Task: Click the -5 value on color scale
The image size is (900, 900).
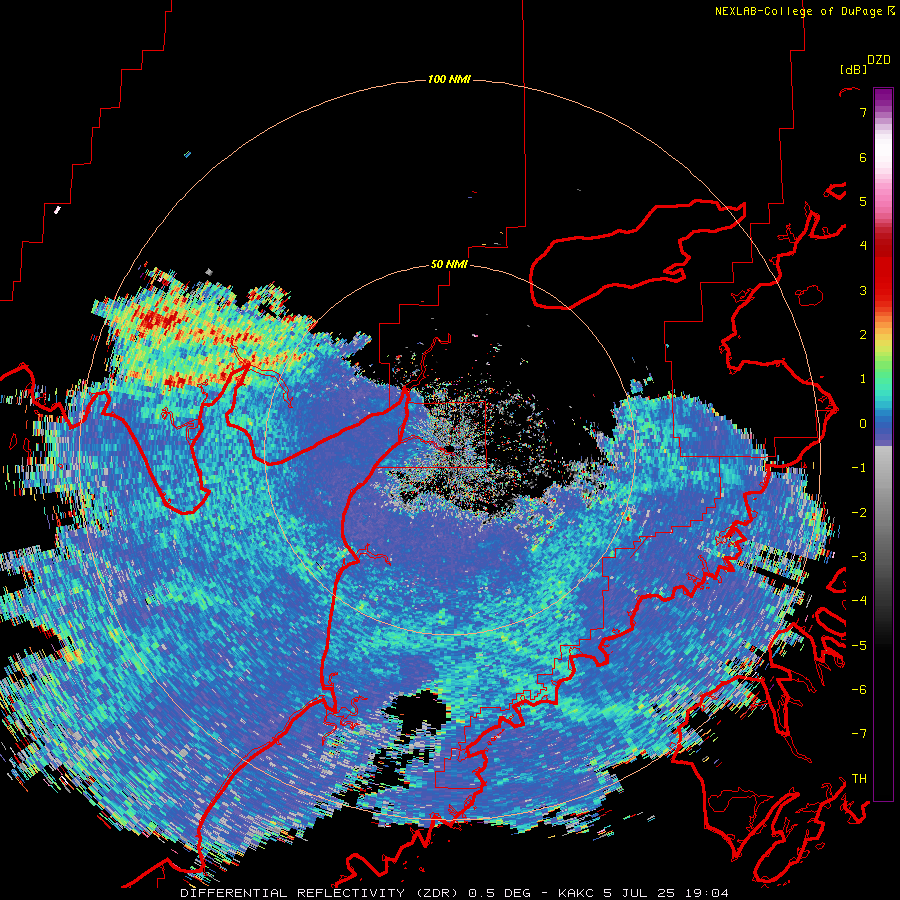Action: [x=859, y=646]
